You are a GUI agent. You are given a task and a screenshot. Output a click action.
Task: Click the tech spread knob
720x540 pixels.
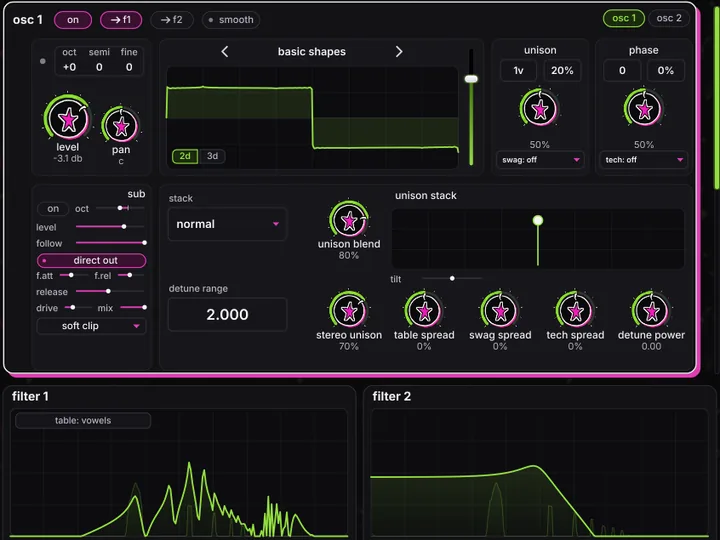575,311
